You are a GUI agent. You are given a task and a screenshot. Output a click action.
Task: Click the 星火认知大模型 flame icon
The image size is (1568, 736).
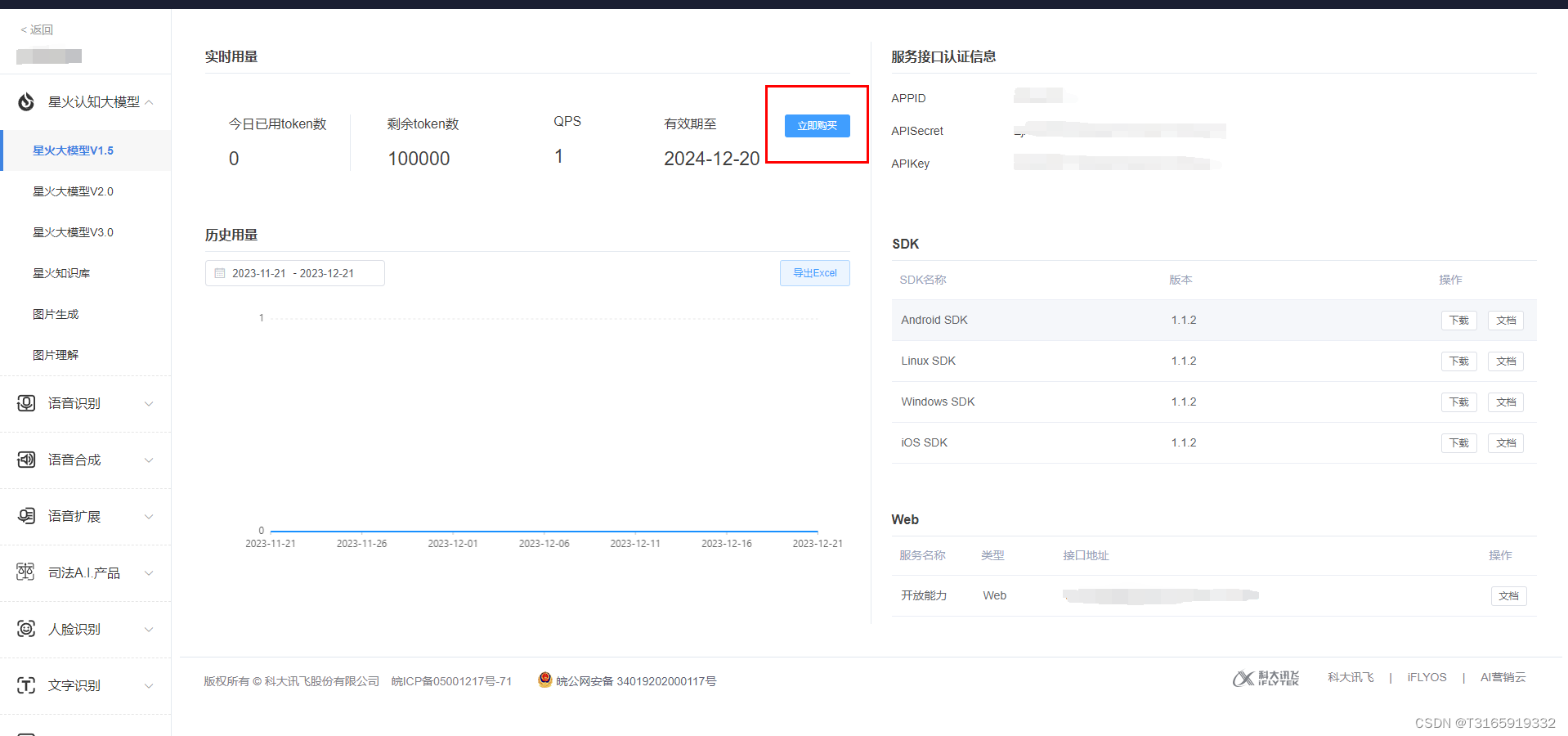click(x=26, y=101)
